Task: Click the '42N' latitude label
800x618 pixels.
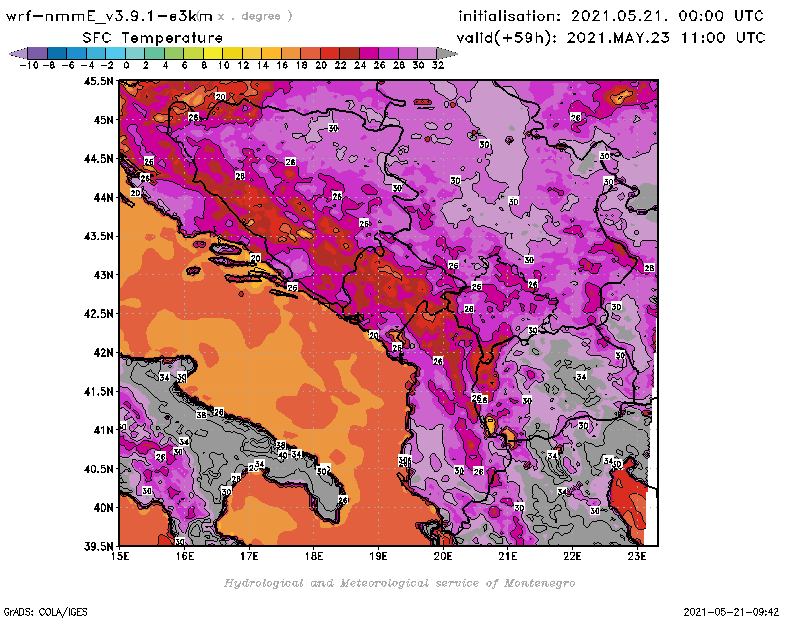Action: tap(104, 353)
